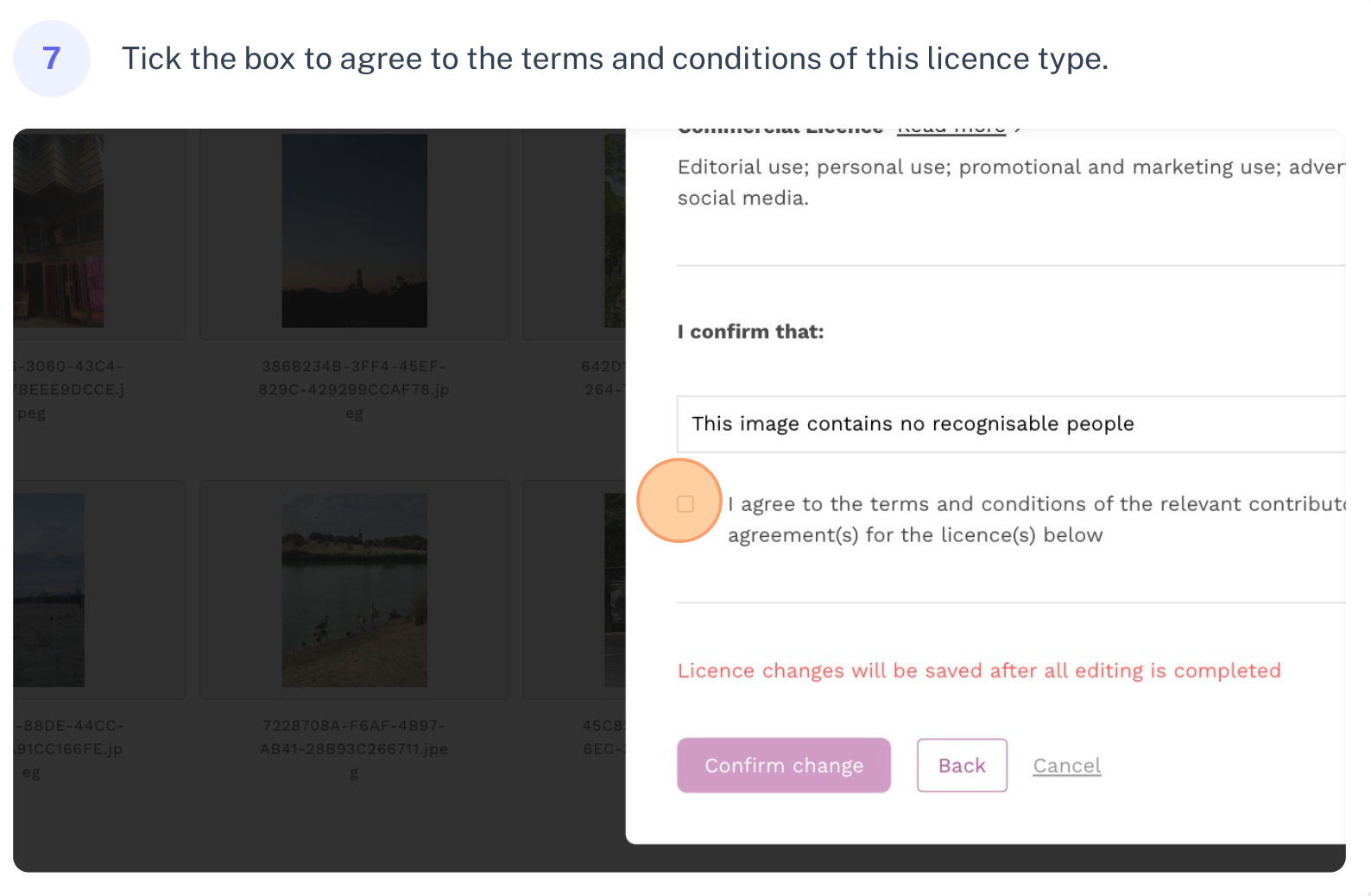Select the cropped thumbnail above 642D filename
Screen dimensions: 1371x896
click(x=615, y=230)
